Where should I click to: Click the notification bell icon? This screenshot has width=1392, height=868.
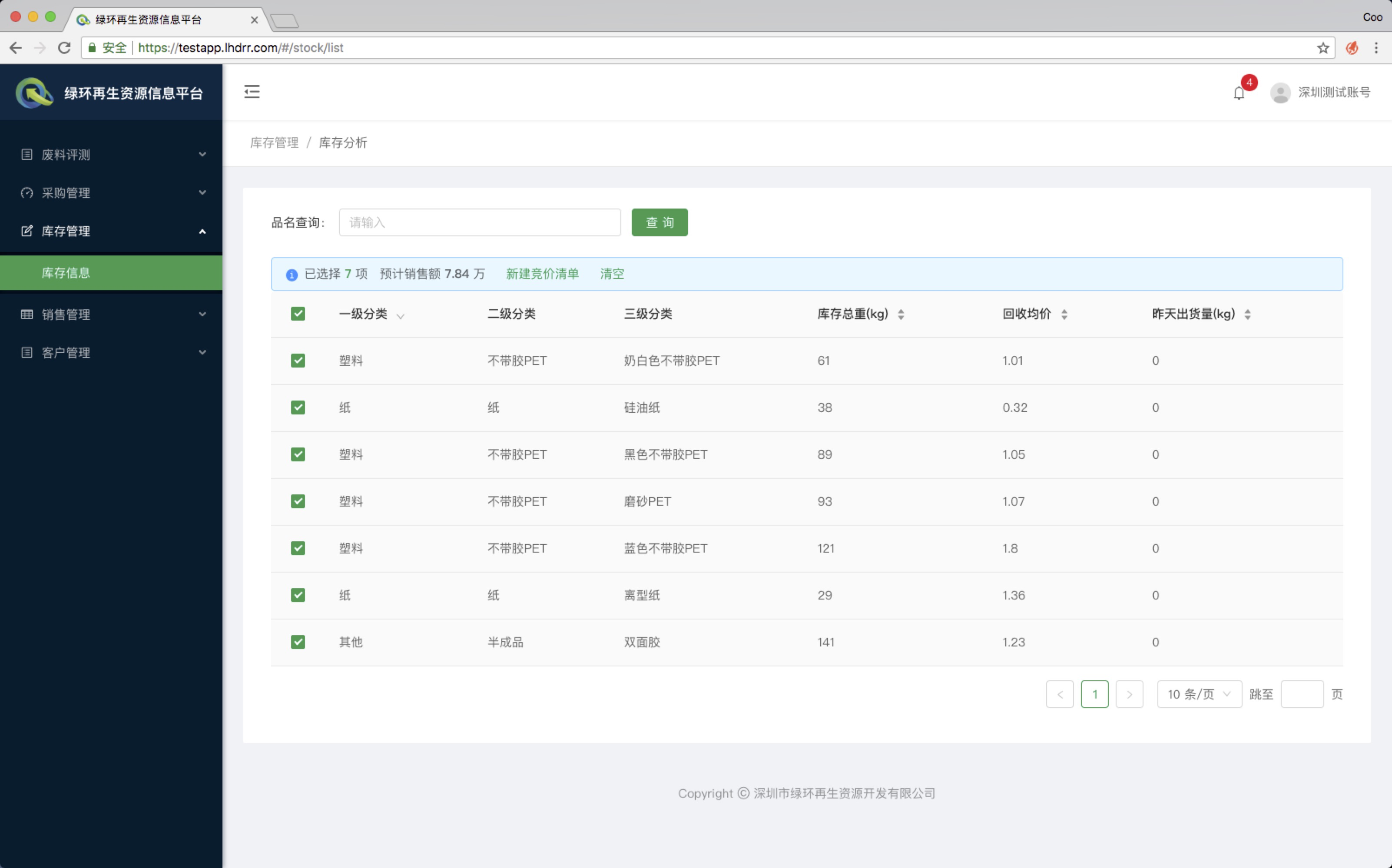coord(1239,93)
